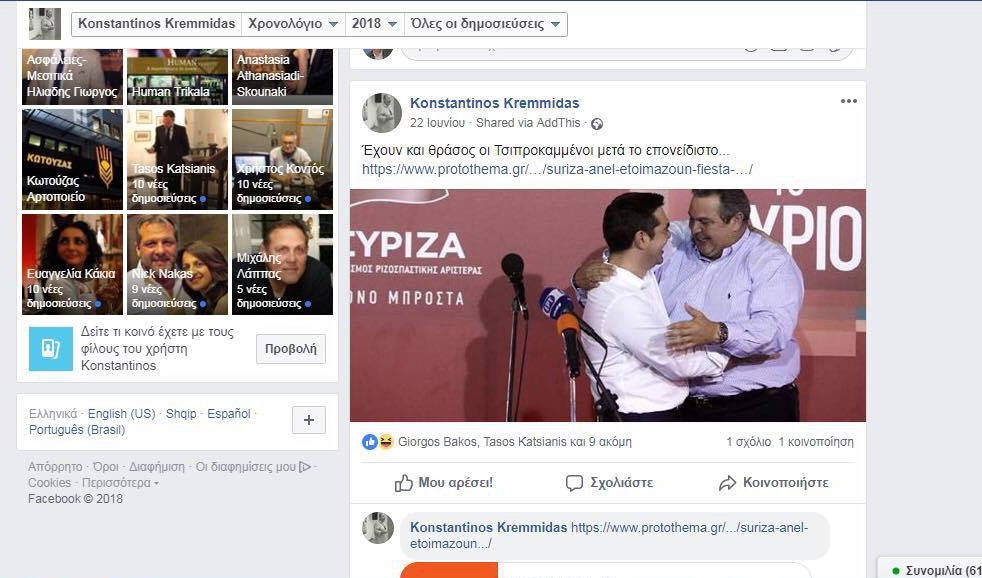
Task: Expand the Περισσότερα footer menu
Action: (x=120, y=483)
